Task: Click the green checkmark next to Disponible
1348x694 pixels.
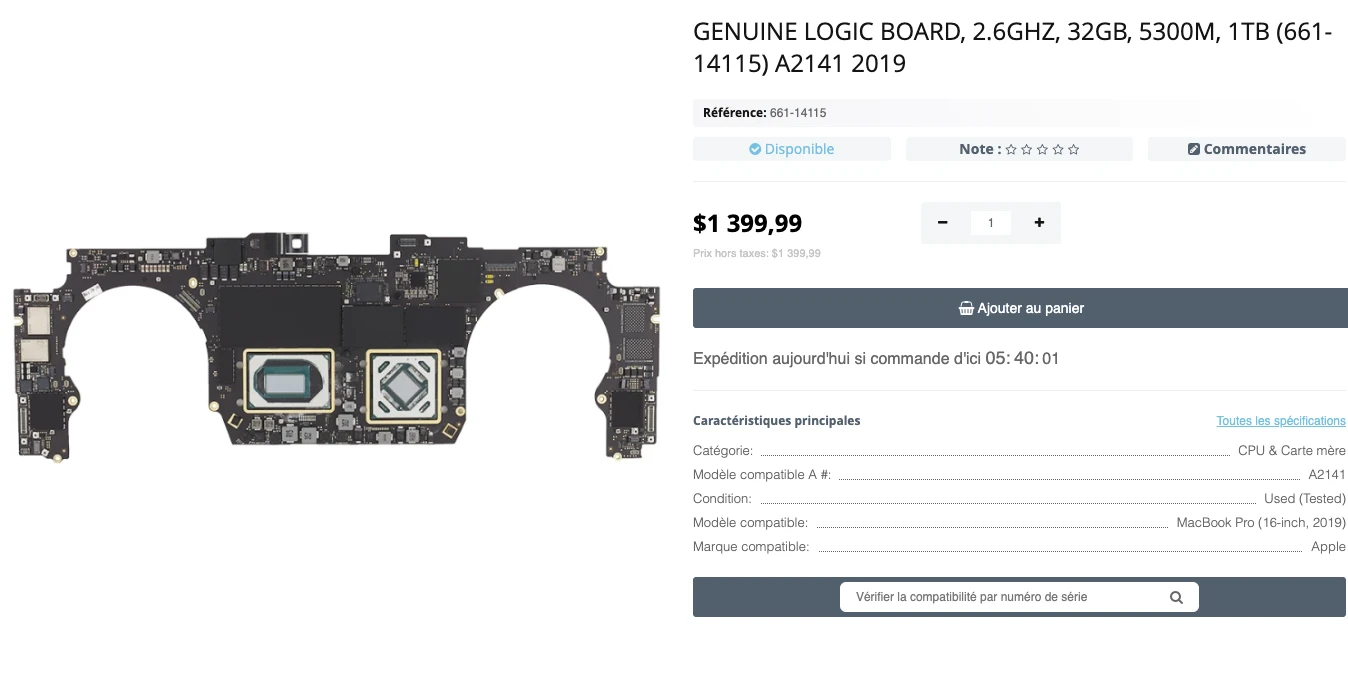Action: pyautogui.click(x=756, y=148)
